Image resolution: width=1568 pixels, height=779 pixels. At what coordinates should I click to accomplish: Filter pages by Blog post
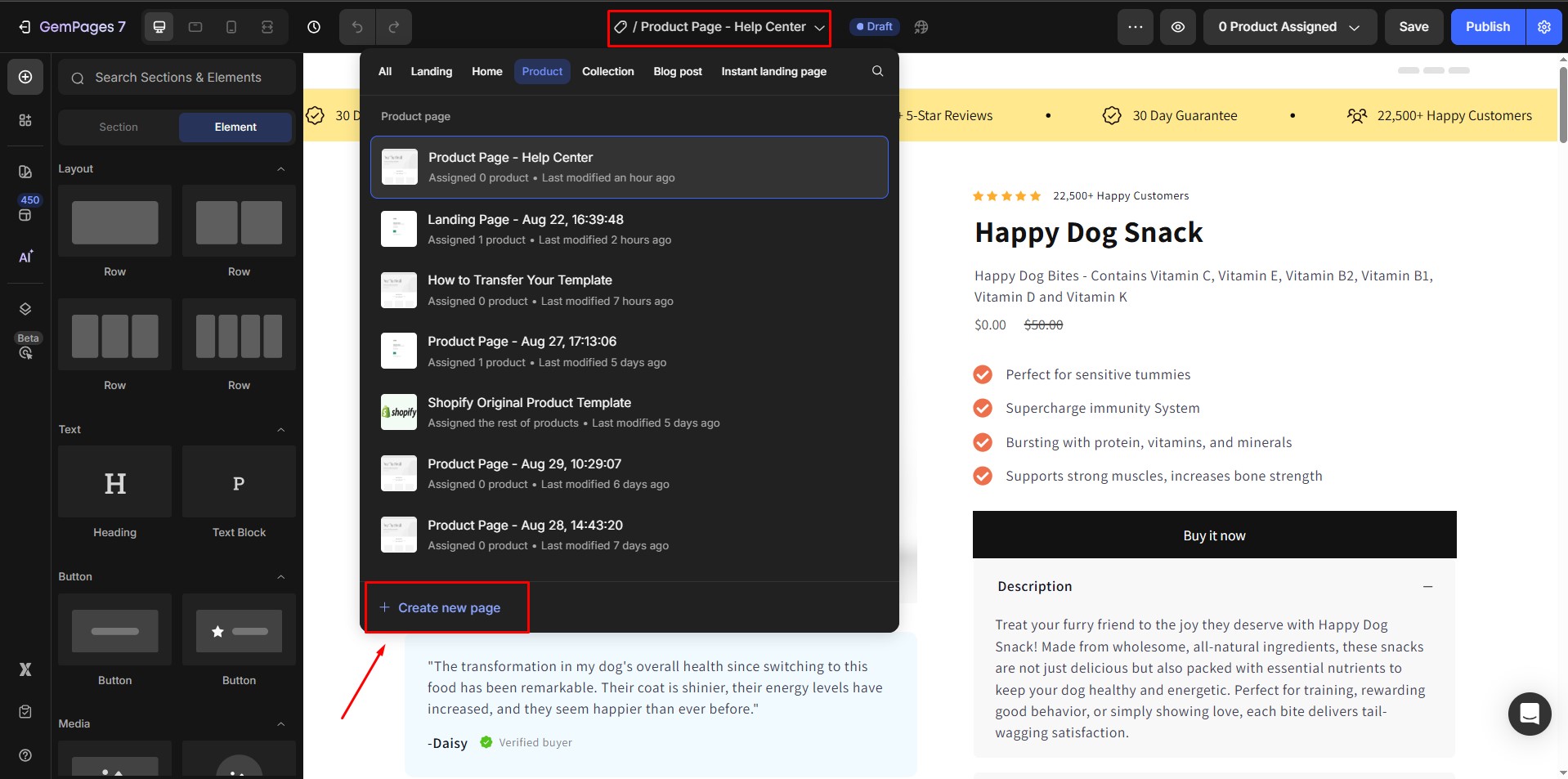click(677, 71)
